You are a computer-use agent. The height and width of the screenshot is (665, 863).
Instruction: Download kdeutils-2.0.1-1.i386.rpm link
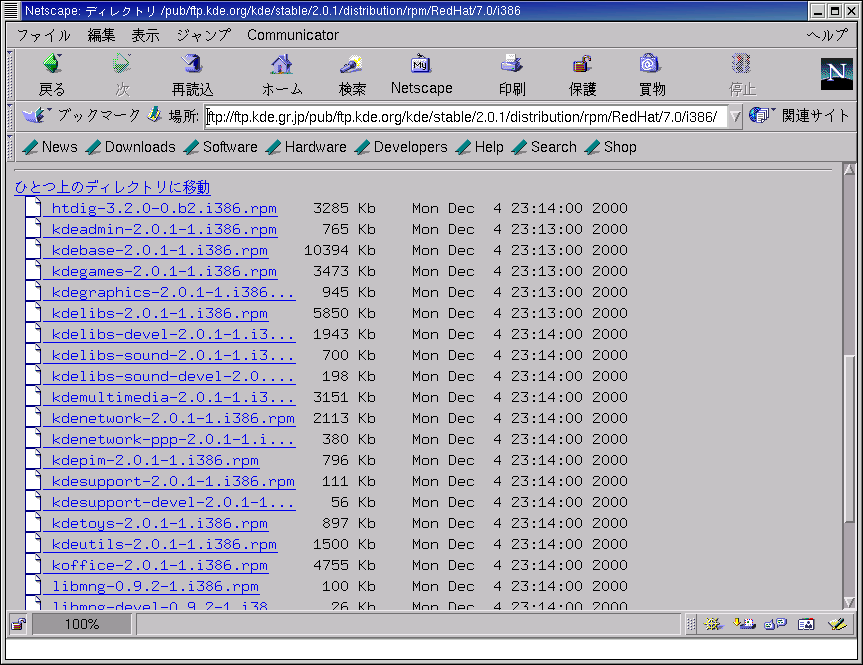(x=164, y=543)
